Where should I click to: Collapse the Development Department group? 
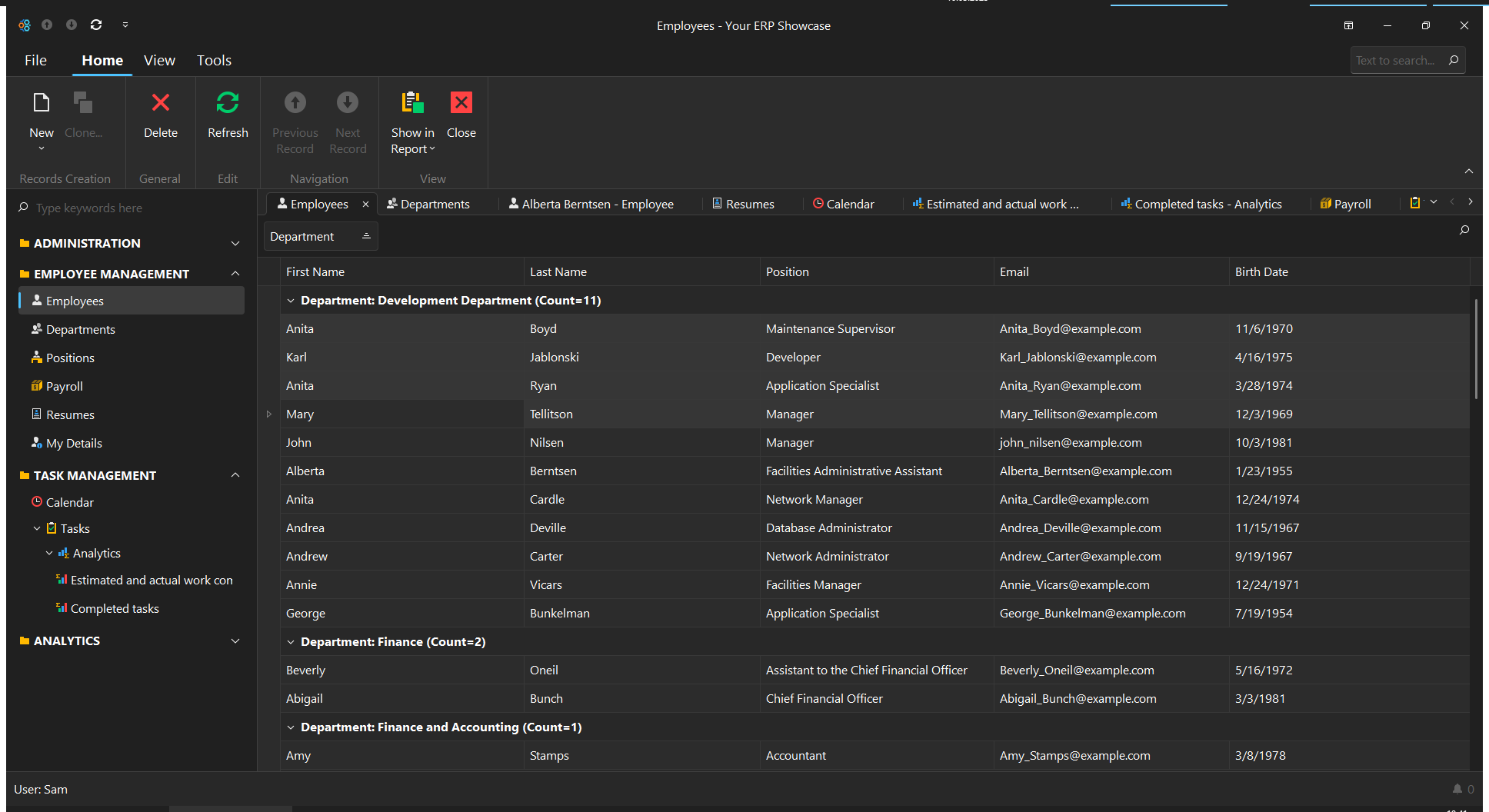coord(291,301)
